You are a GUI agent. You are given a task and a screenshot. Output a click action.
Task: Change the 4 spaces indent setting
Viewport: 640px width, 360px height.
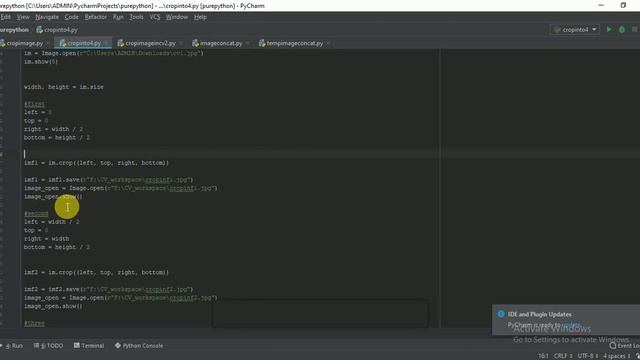(x=617, y=356)
